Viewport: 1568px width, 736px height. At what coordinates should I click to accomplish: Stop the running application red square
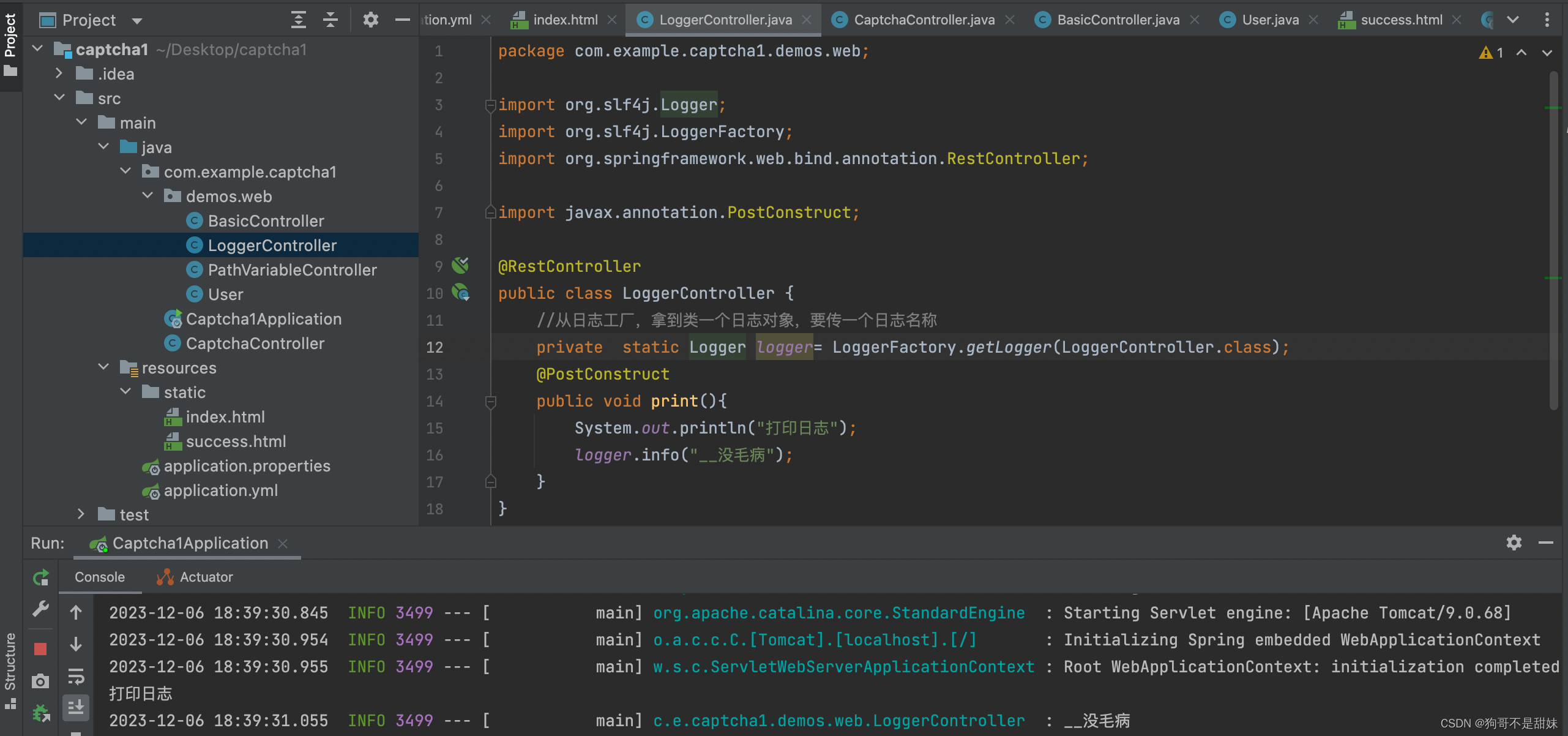click(x=41, y=649)
